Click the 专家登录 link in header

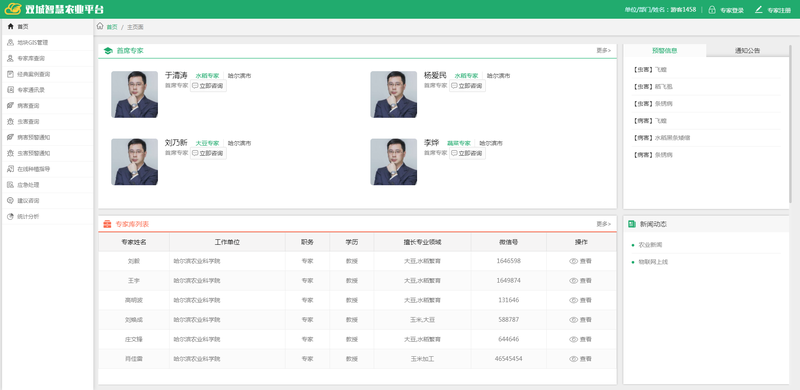732,10
